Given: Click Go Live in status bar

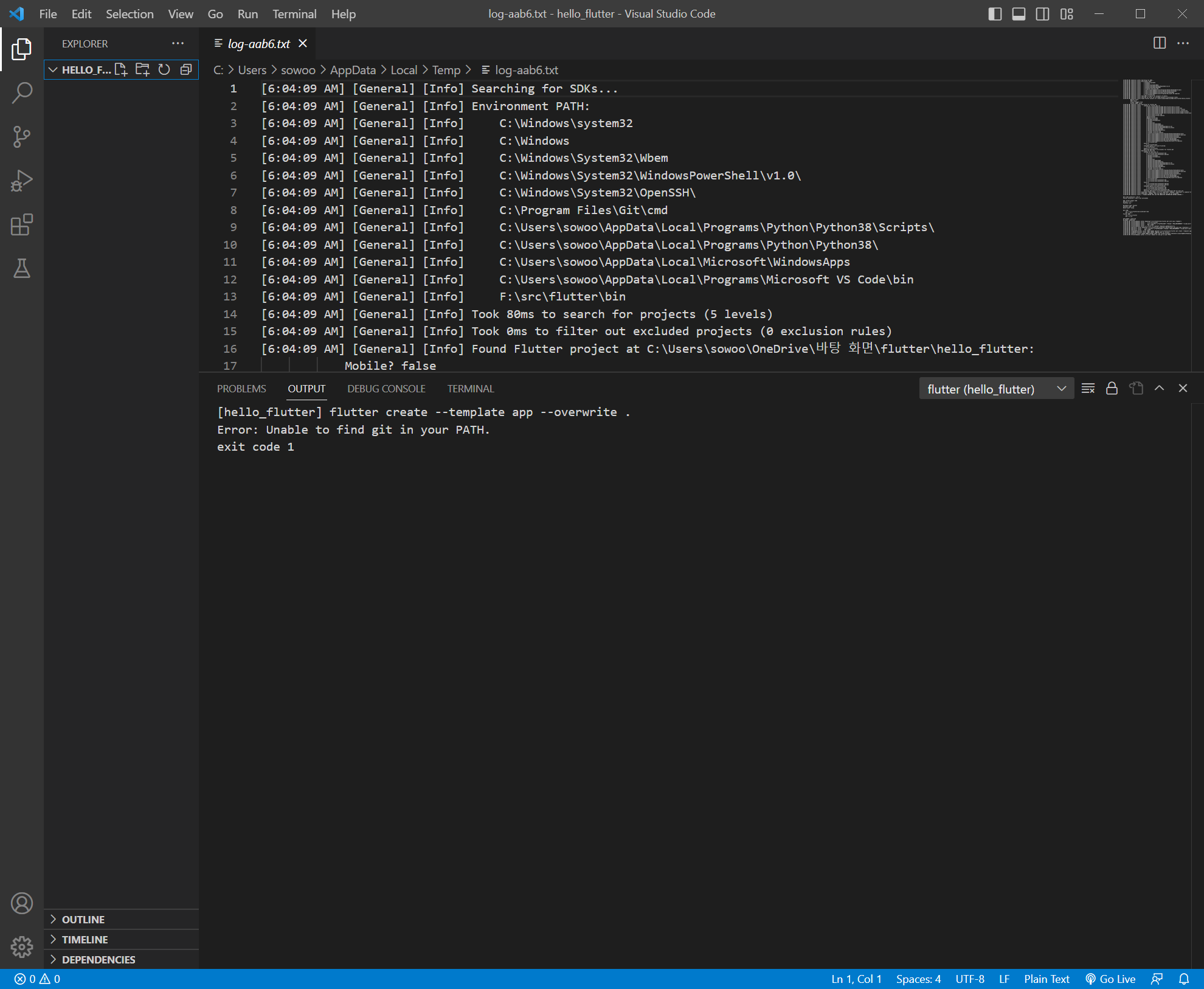Looking at the screenshot, I should [1110, 979].
